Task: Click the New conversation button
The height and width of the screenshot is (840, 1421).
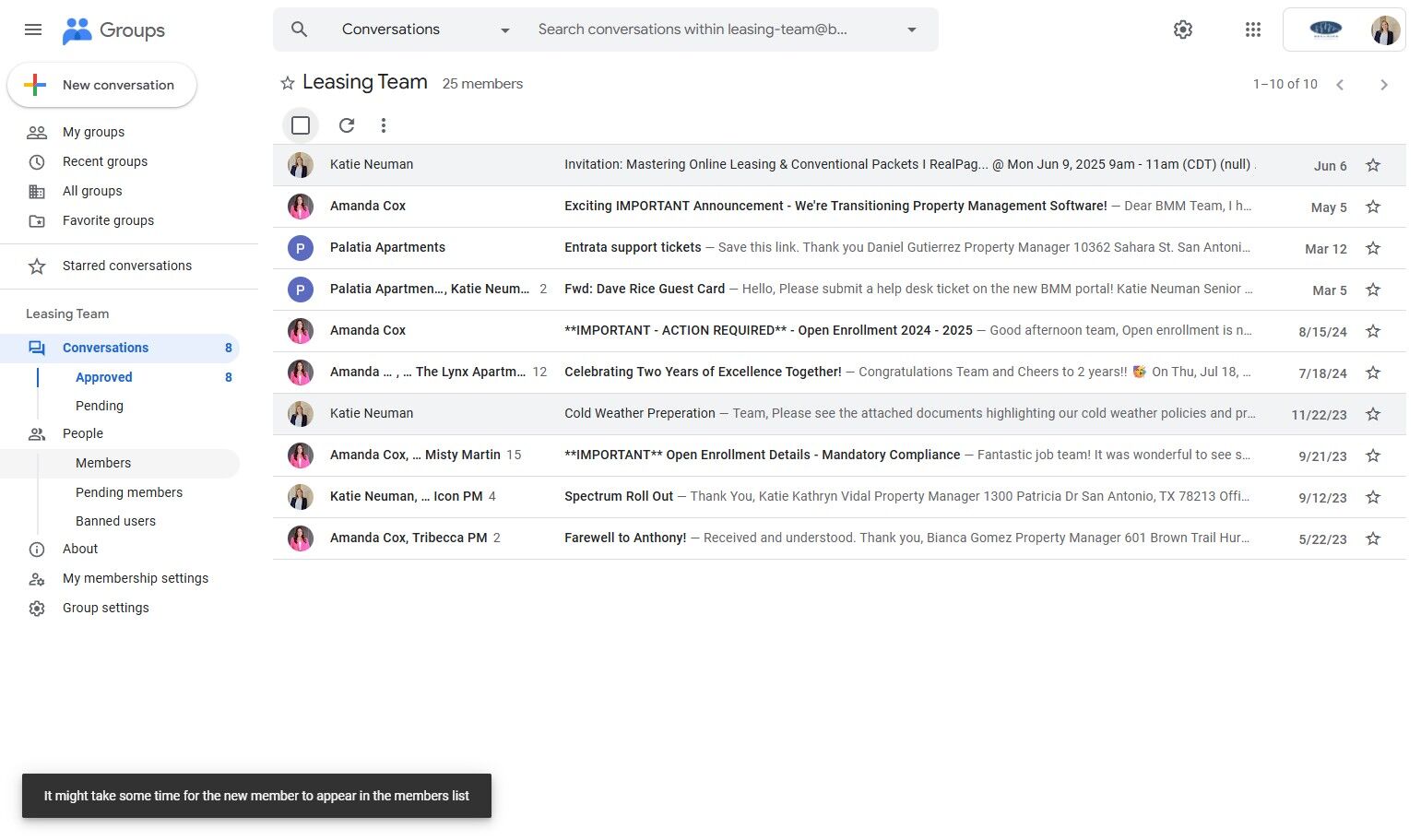Action: click(x=102, y=85)
